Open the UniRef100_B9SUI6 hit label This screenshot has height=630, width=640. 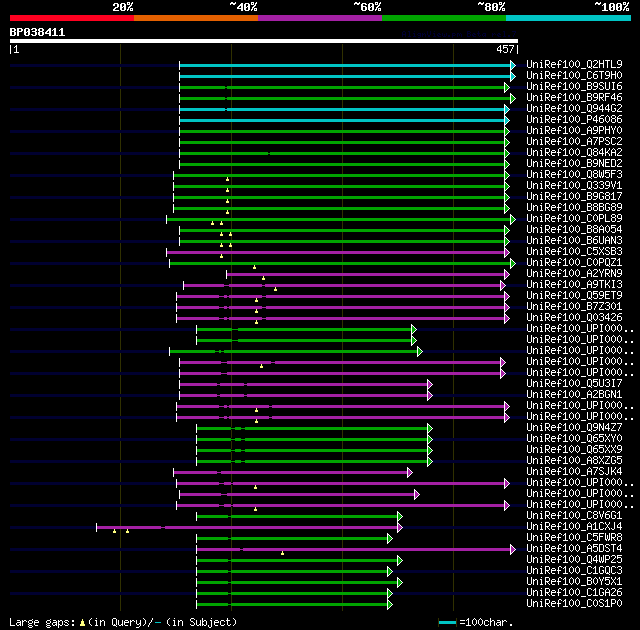coord(574,87)
